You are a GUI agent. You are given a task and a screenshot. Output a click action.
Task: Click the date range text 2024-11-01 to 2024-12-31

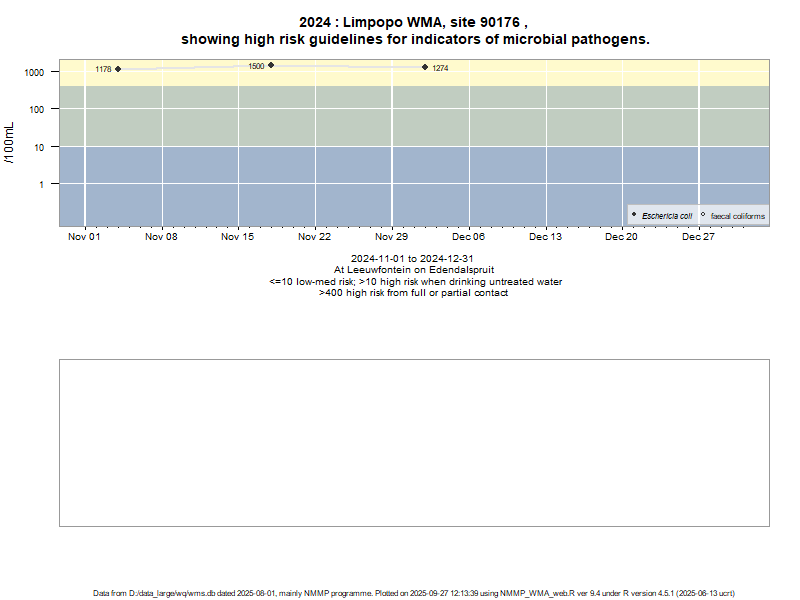[x=414, y=259]
